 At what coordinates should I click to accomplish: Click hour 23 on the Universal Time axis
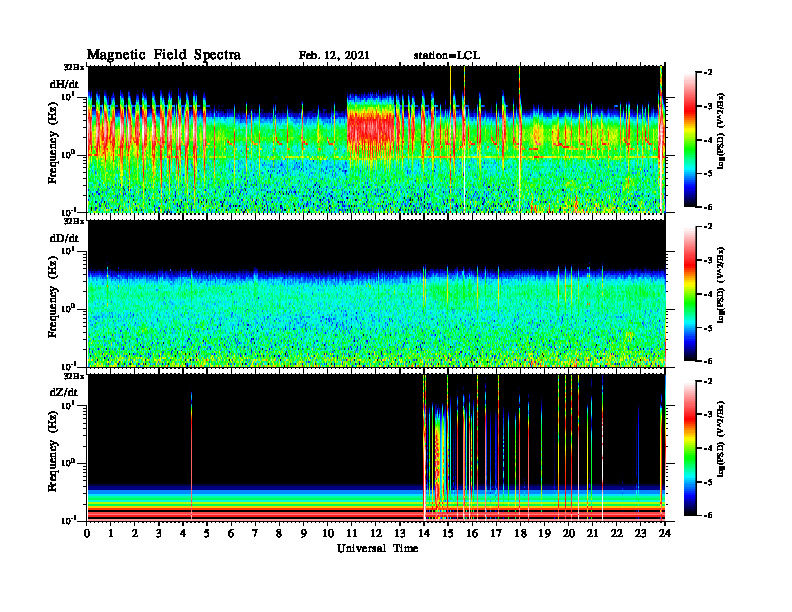click(x=640, y=534)
